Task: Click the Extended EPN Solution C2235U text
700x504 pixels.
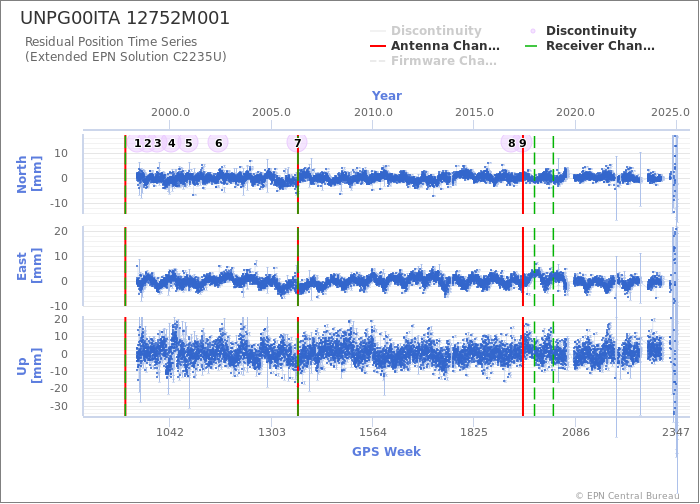Action: coord(125,57)
